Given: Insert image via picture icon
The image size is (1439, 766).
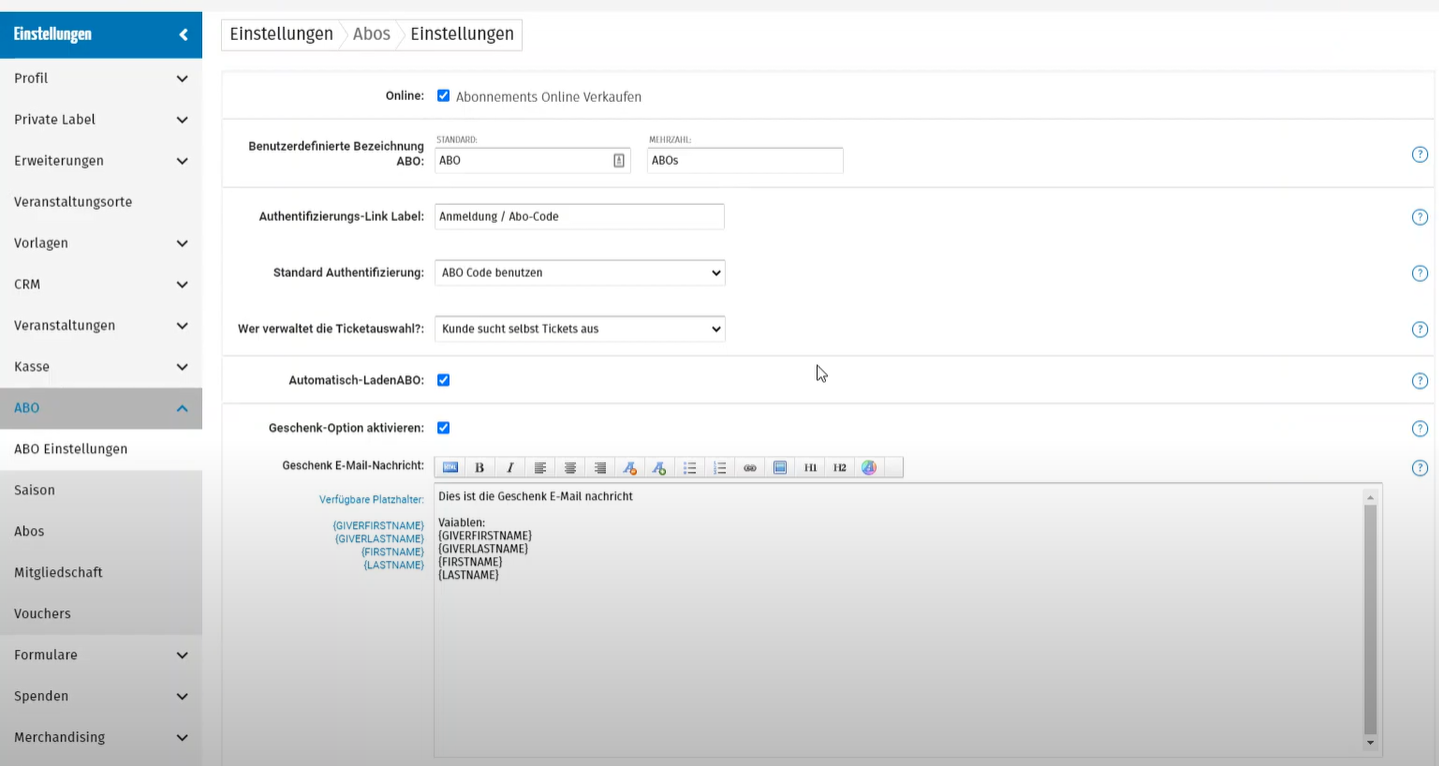Looking at the screenshot, I should tap(780, 468).
